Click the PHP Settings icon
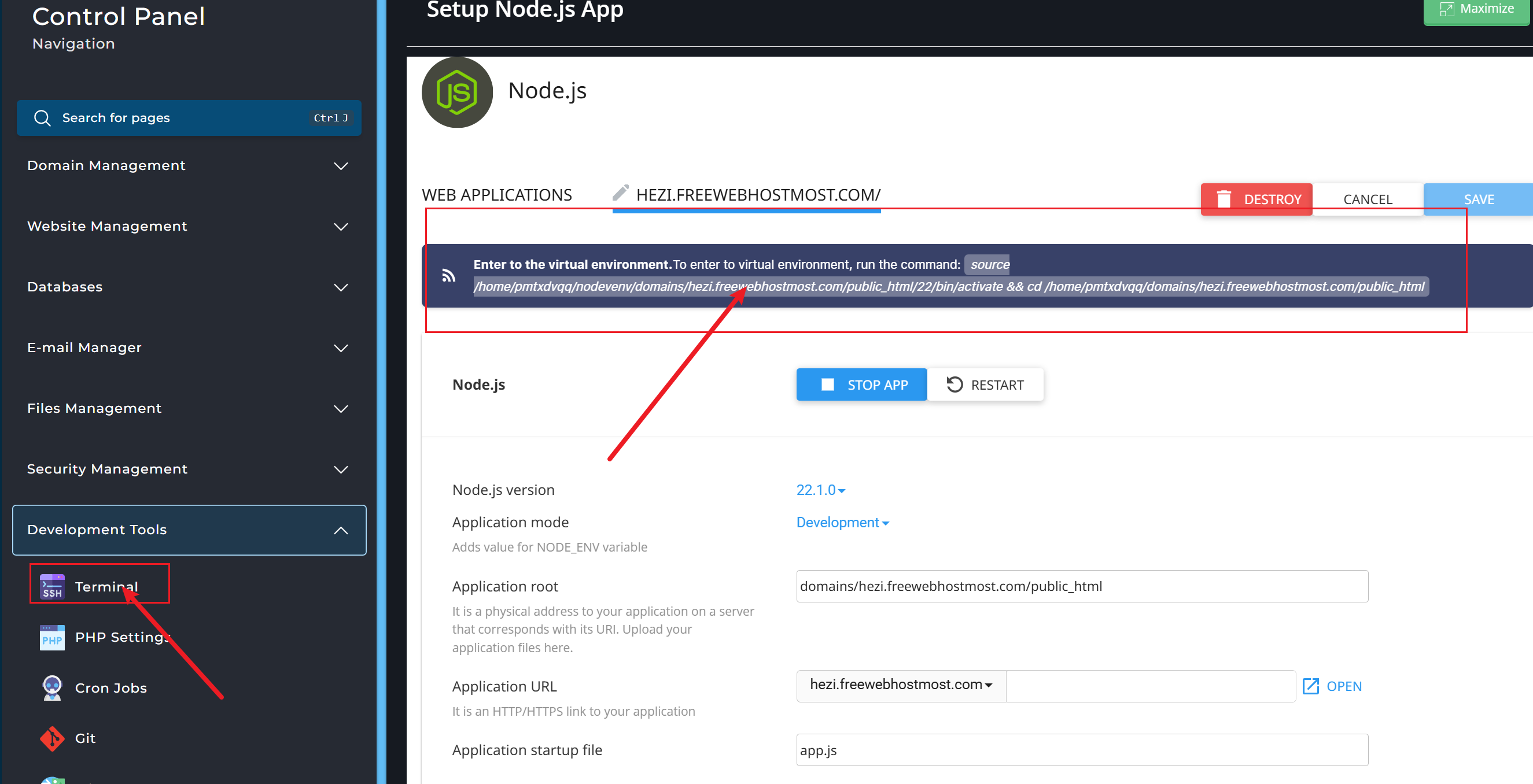Image resolution: width=1533 pixels, height=784 pixels. (51, 637)
